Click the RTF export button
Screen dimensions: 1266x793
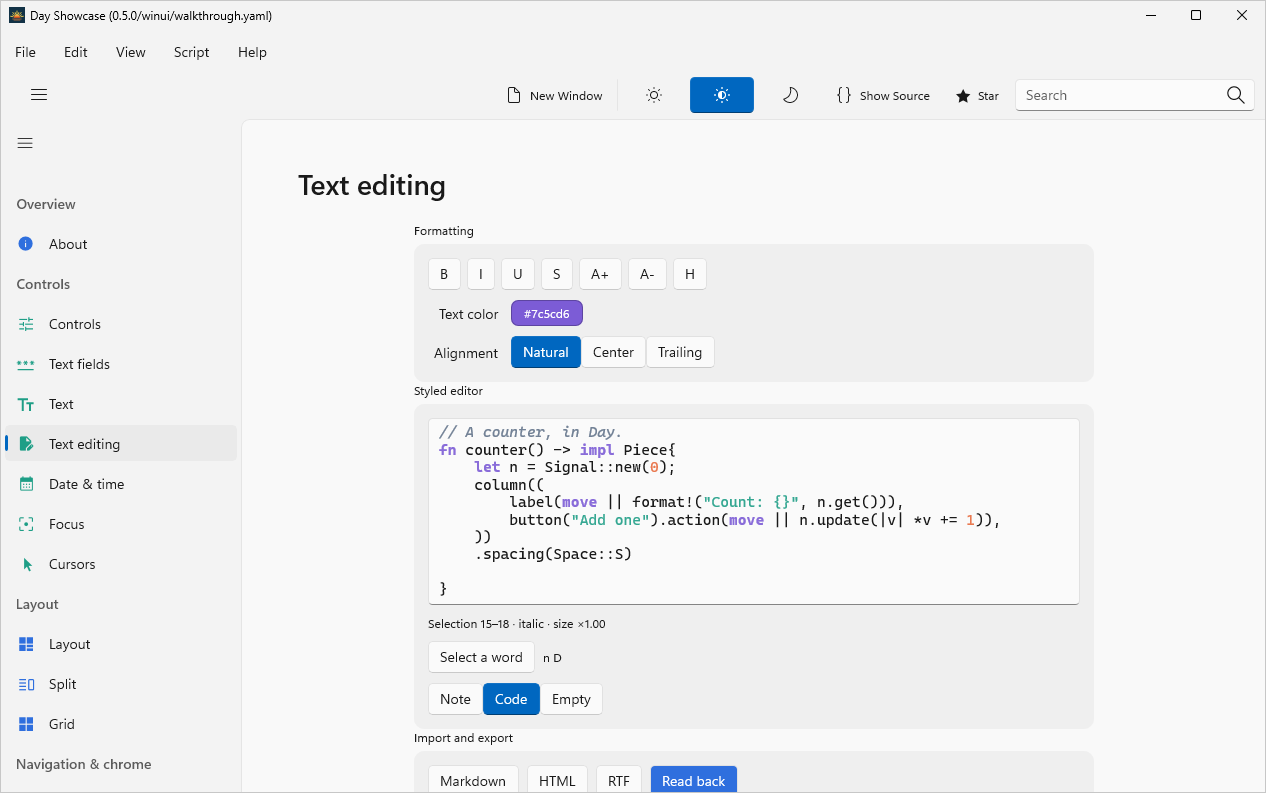[619, 781]
